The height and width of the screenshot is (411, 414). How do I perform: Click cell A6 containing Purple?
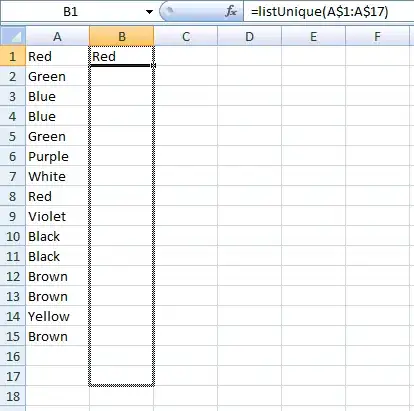pyautogui.click(x=57, y=156)
